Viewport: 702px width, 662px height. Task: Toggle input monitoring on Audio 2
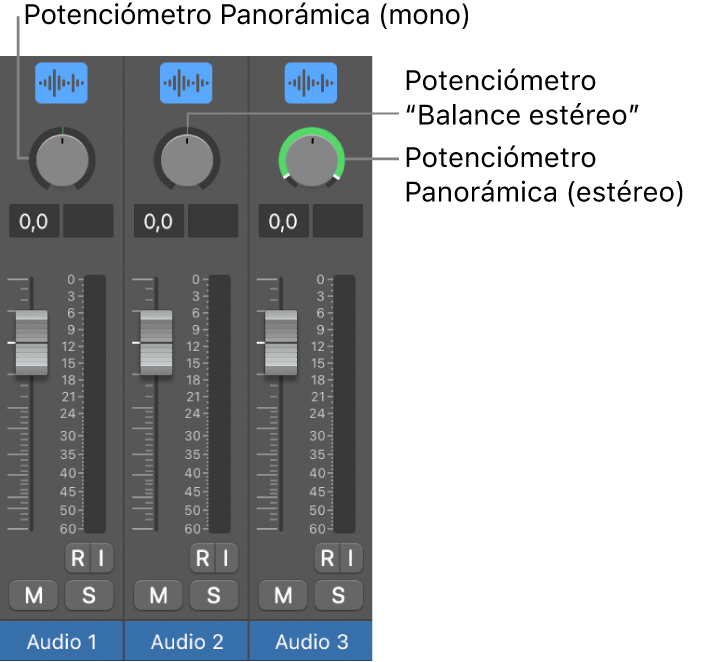226,559
